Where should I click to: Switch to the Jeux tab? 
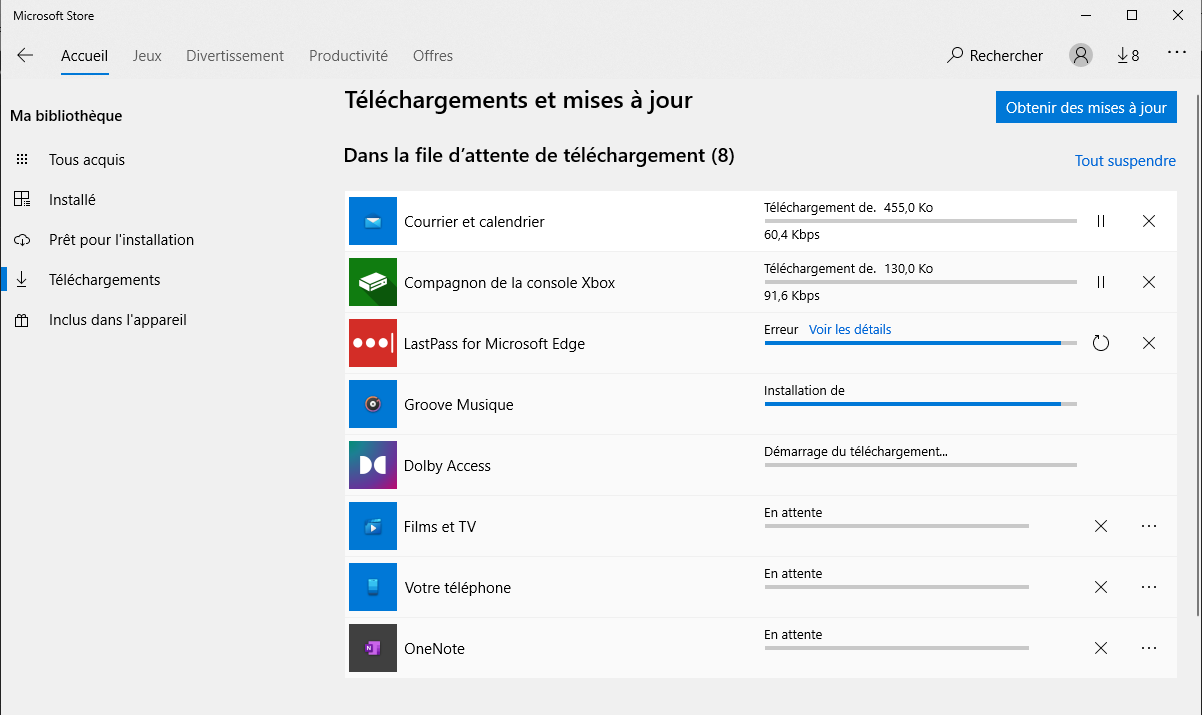[x=147, y=56]
